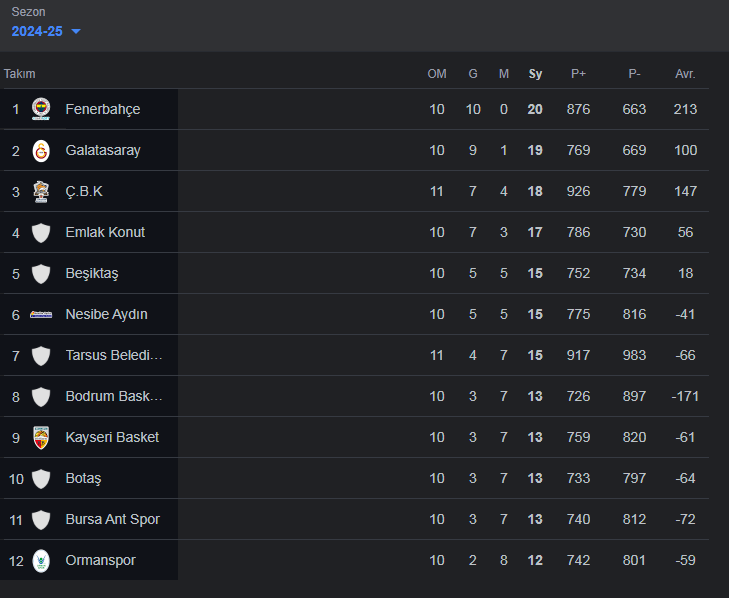
Task: Click the Ormanspor team logo
Action: [41, 560]
